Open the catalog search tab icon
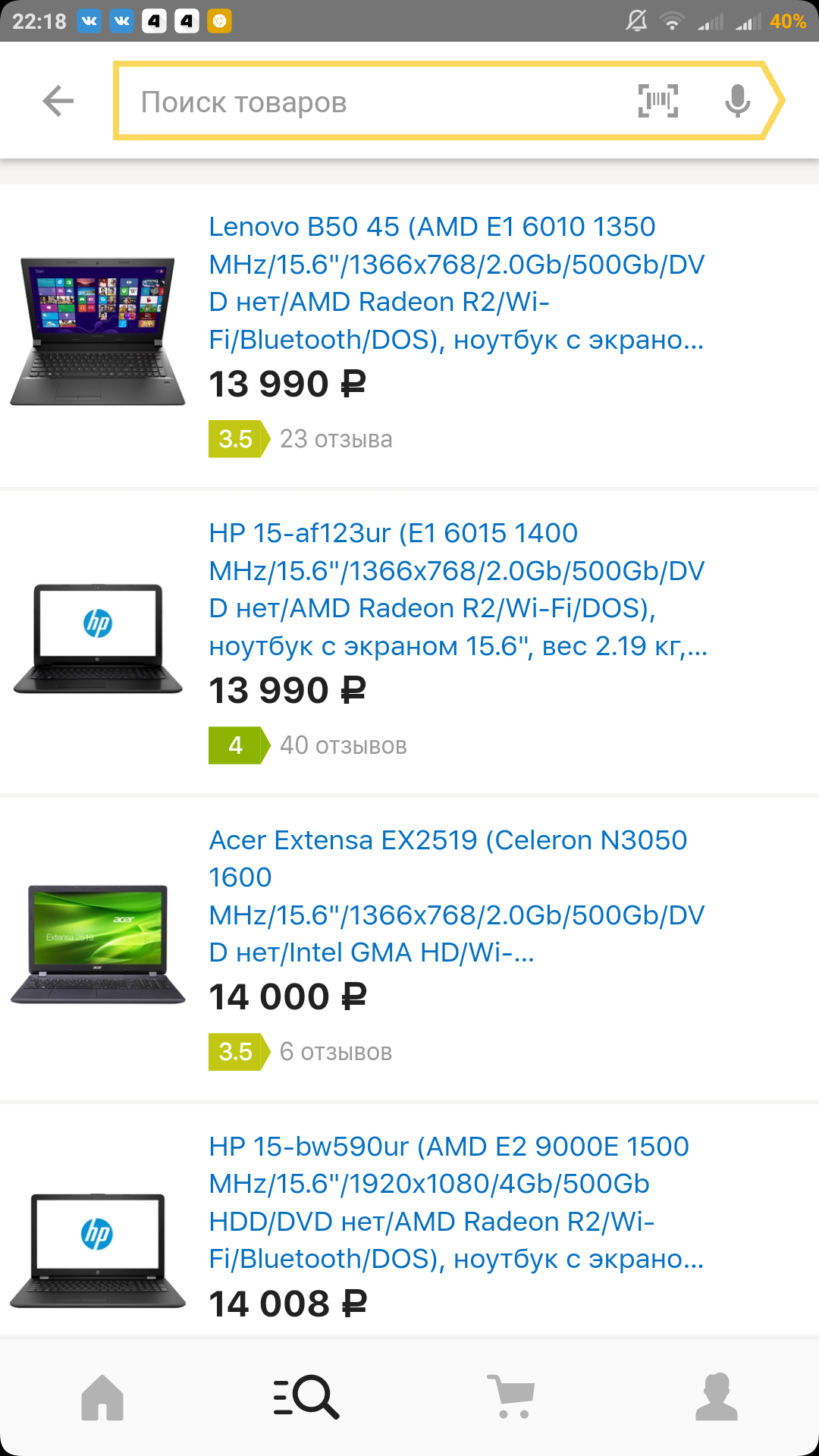The image size is (819, 1456). tap(306, 1397)
